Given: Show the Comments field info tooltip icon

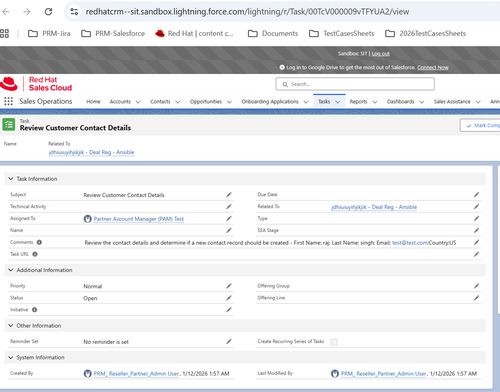Looking at the screenshot, I should [x=39, y=242].
